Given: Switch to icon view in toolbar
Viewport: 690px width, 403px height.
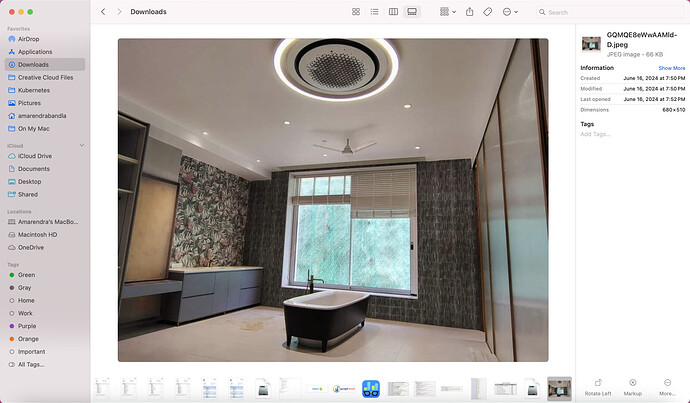Looking at the screenshot, I should tap(356, 12).
